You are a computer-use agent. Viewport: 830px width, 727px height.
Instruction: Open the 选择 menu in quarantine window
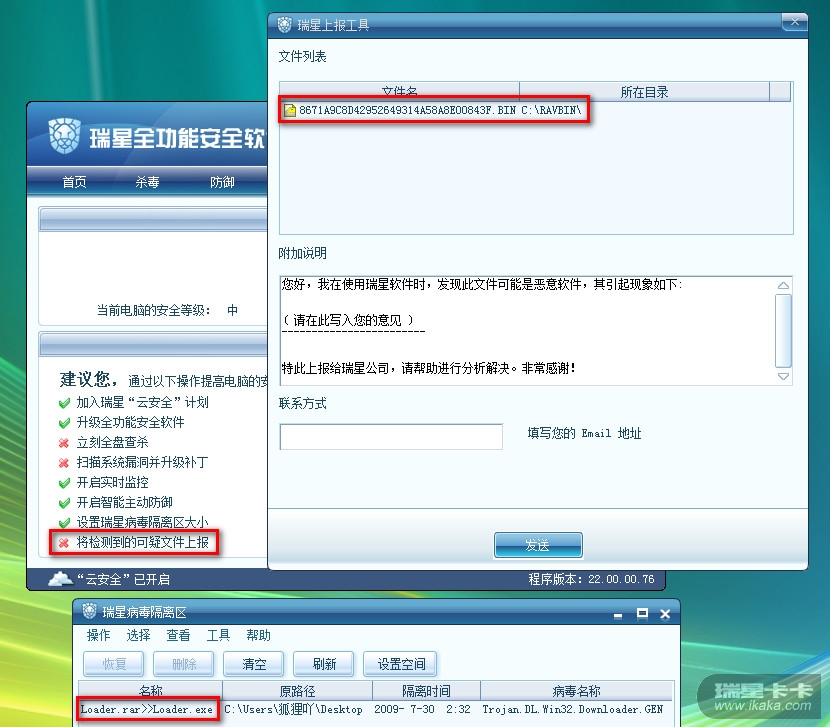pos(138,635)
